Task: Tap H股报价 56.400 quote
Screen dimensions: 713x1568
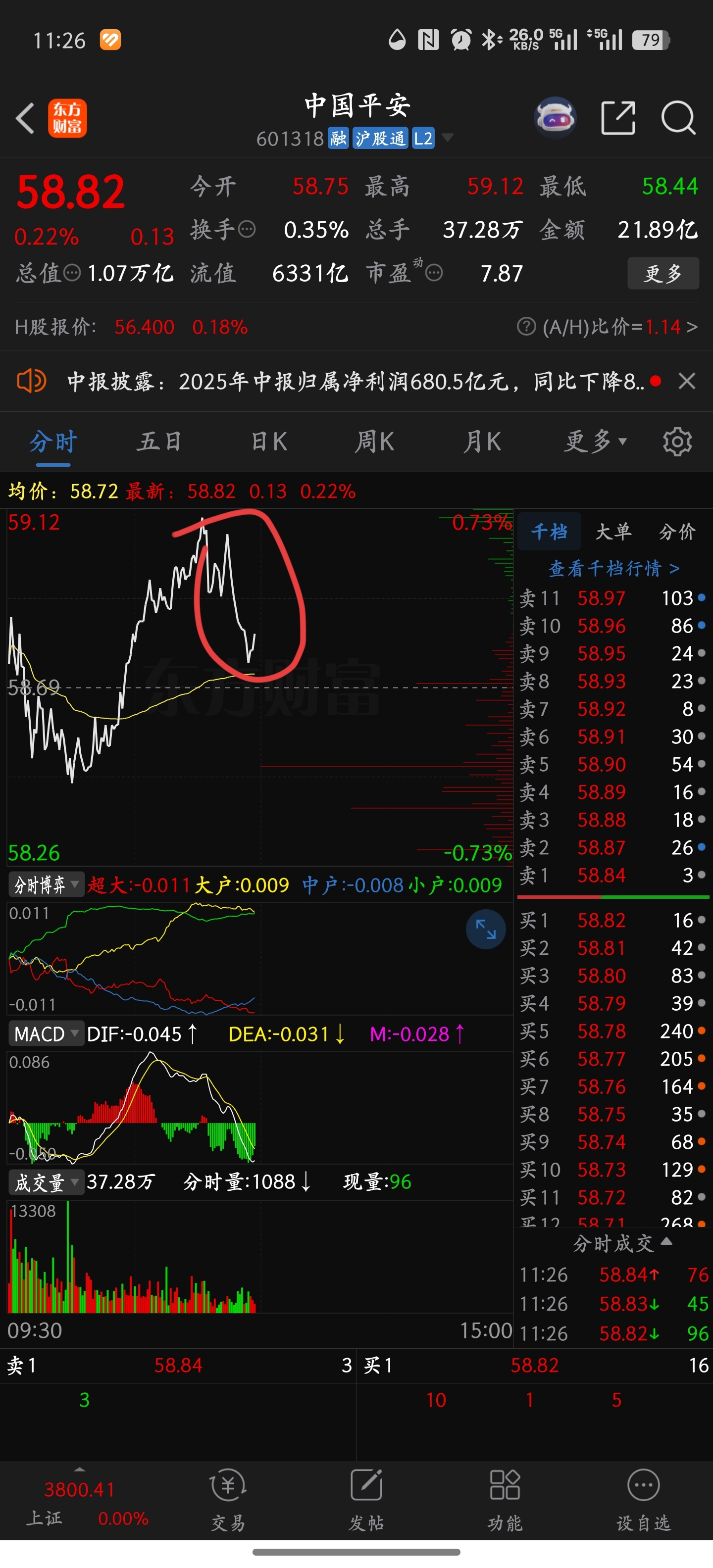Action: click(132, 327)
